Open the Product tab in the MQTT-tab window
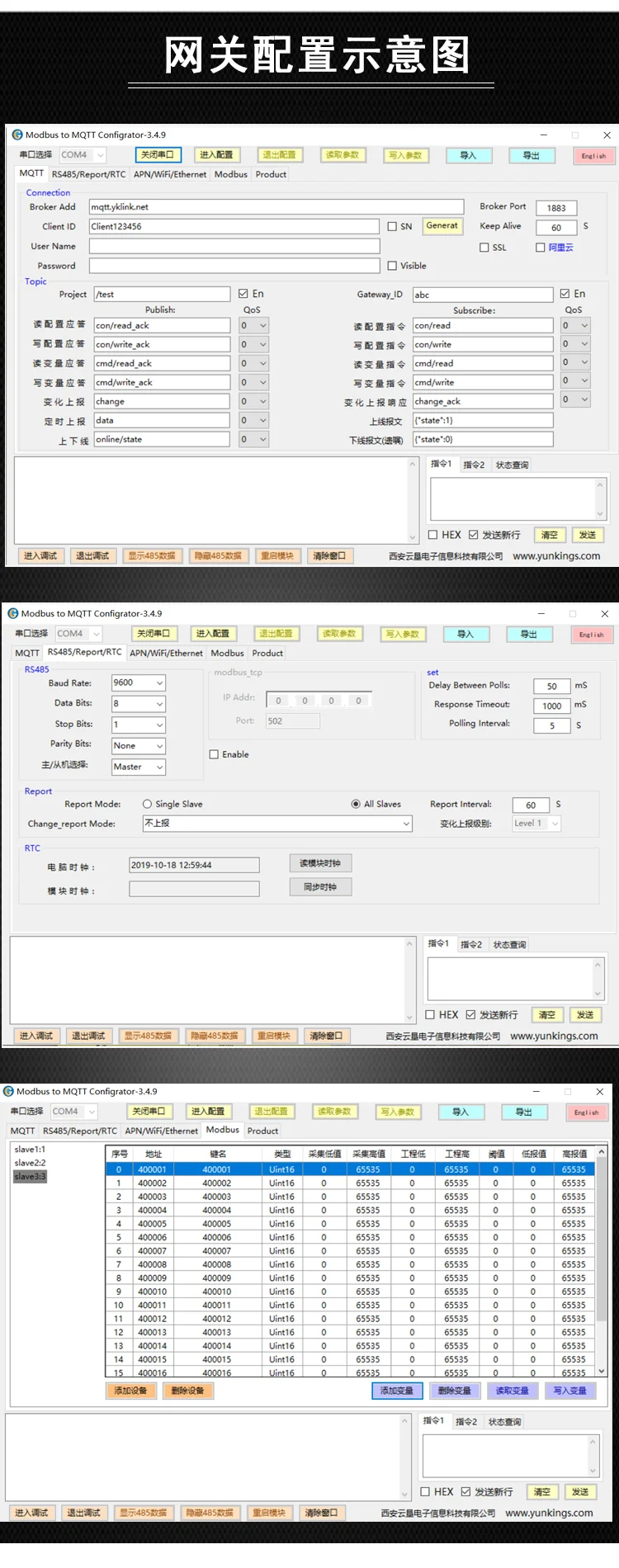This screenshot has width=619, height=1568. coord(271,174)
